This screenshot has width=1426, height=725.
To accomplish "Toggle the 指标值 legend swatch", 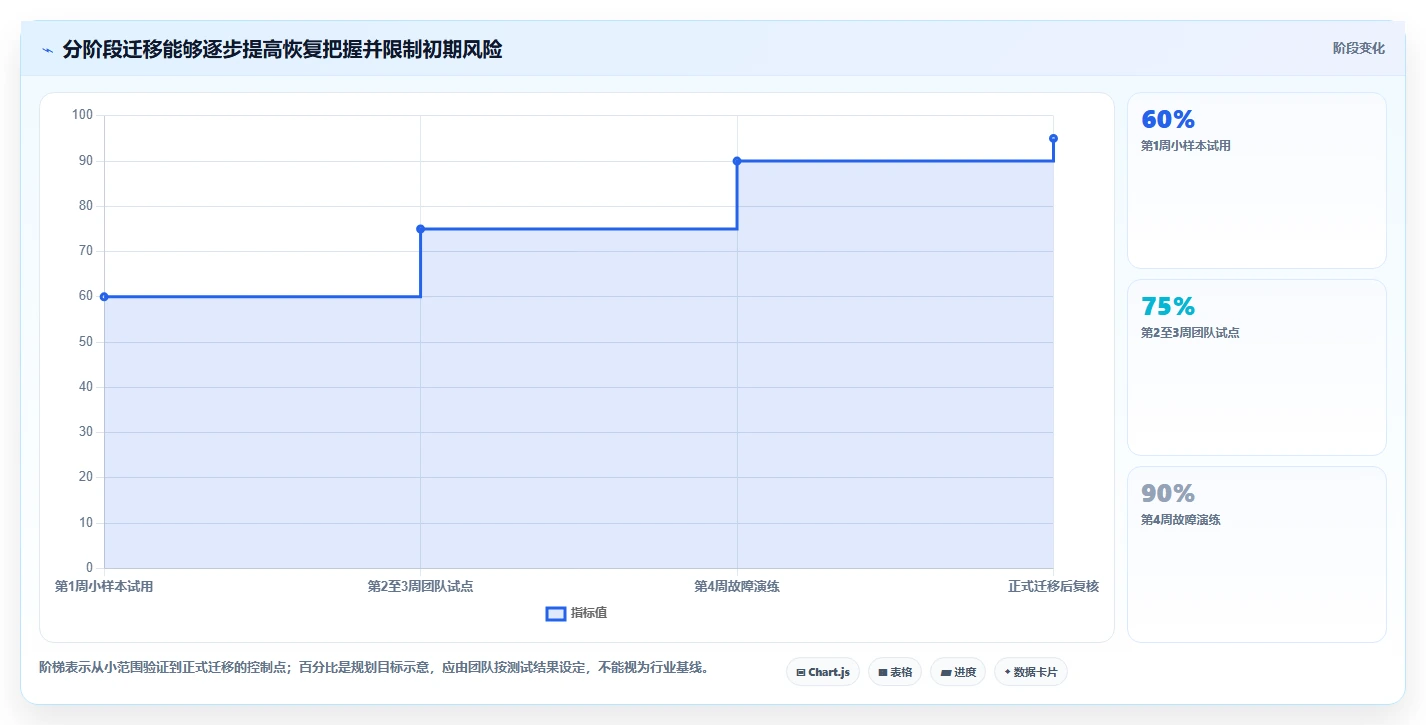I will pos(556,613).
